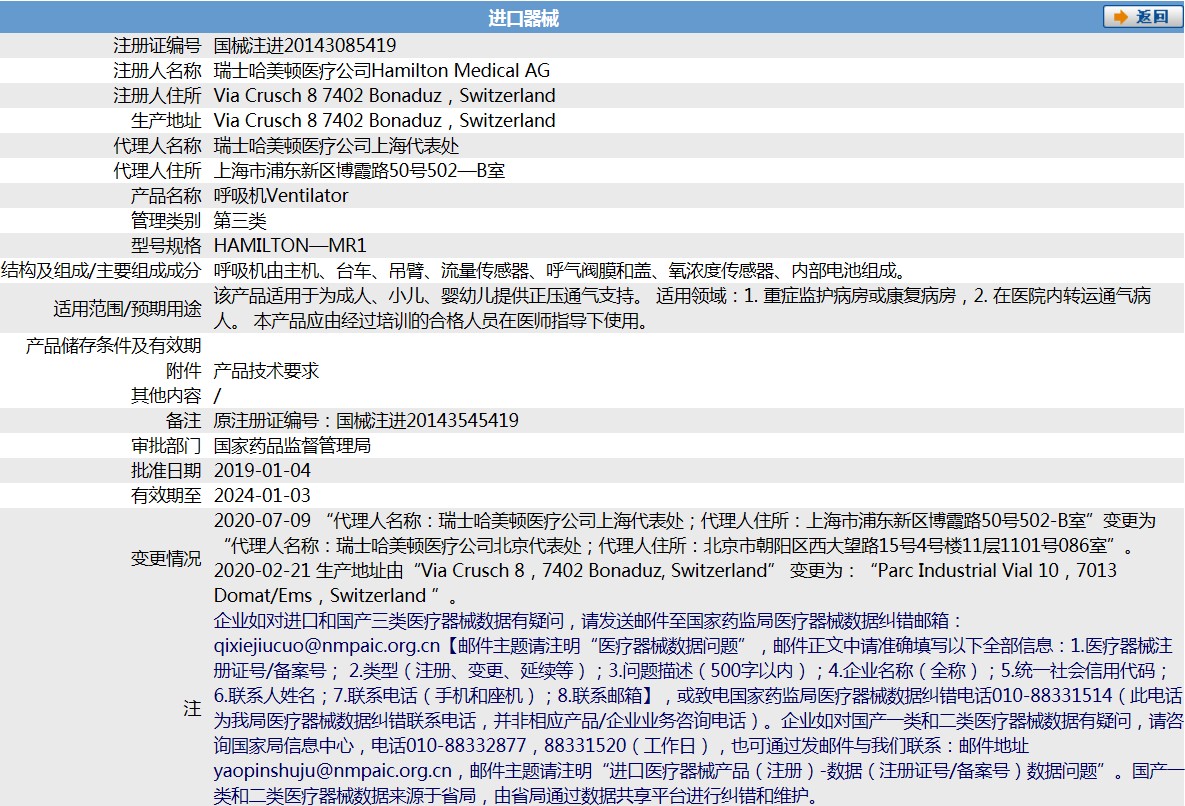The width and height of the screenshot is (1185, 806).
Task: Click the 返回 back button
Action: [x=1142, y=17]
